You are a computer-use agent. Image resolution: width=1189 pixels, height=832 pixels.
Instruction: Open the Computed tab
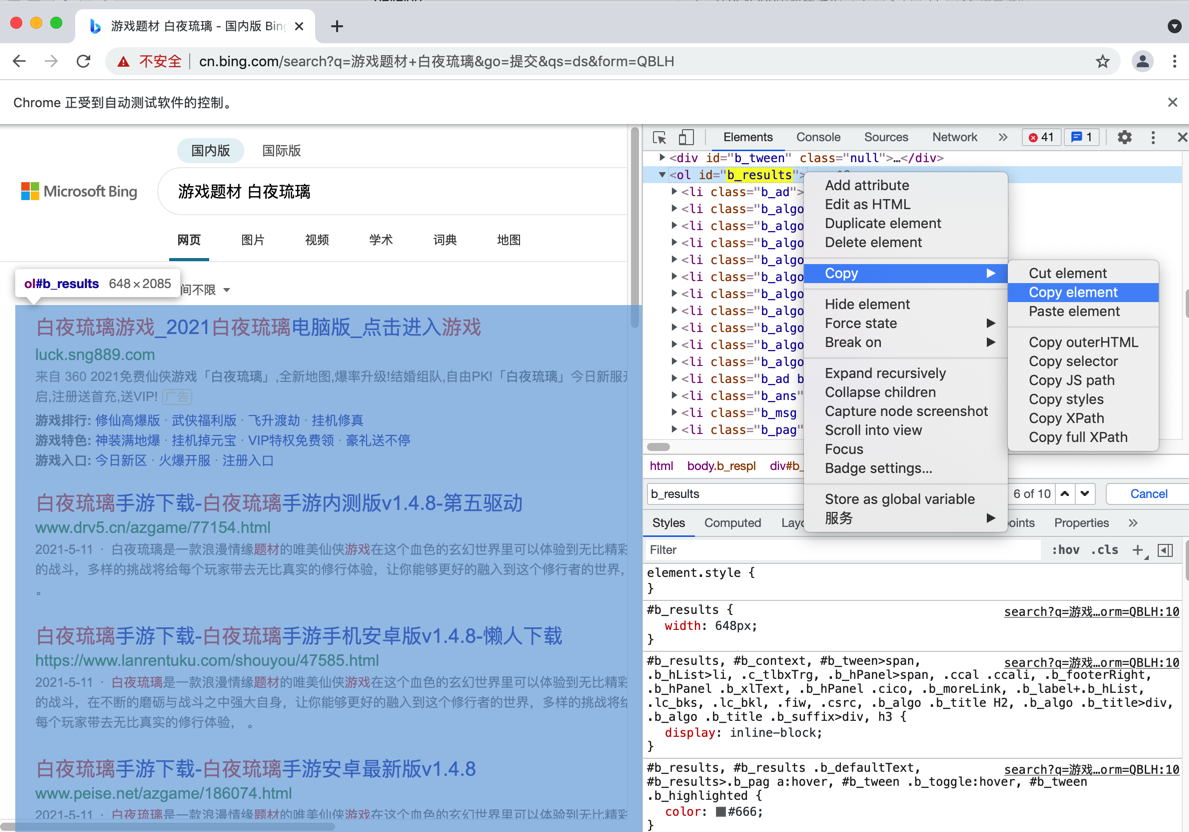click(x=733, y=523)
